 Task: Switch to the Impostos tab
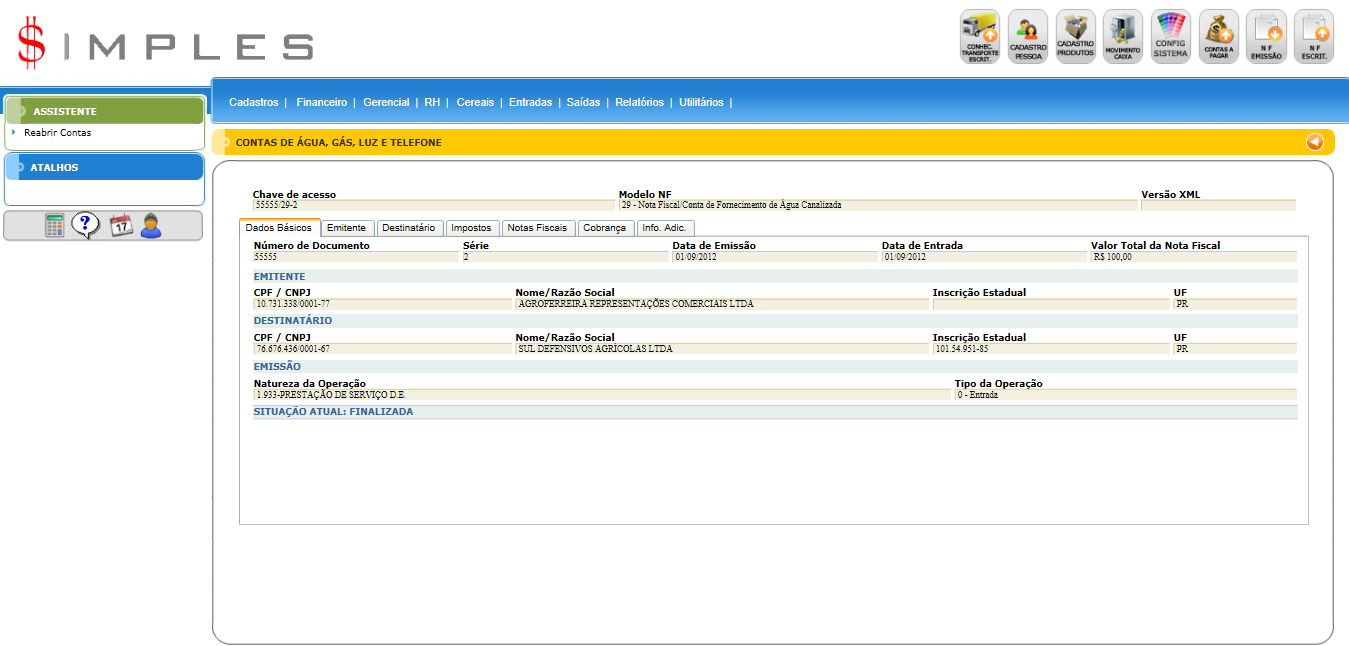[x=471, y=228]
